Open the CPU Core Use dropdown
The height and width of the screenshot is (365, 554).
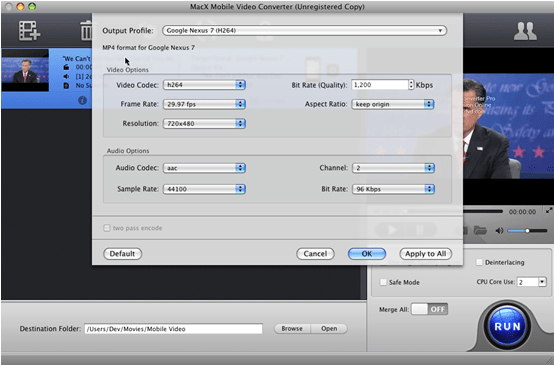click(x=532, y=282)
